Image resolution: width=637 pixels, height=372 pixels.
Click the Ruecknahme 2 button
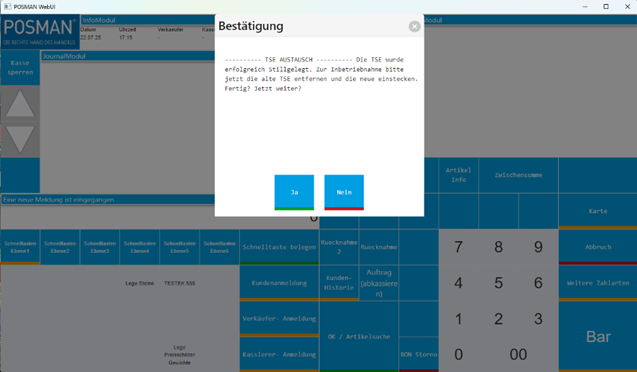pos(339,247)
